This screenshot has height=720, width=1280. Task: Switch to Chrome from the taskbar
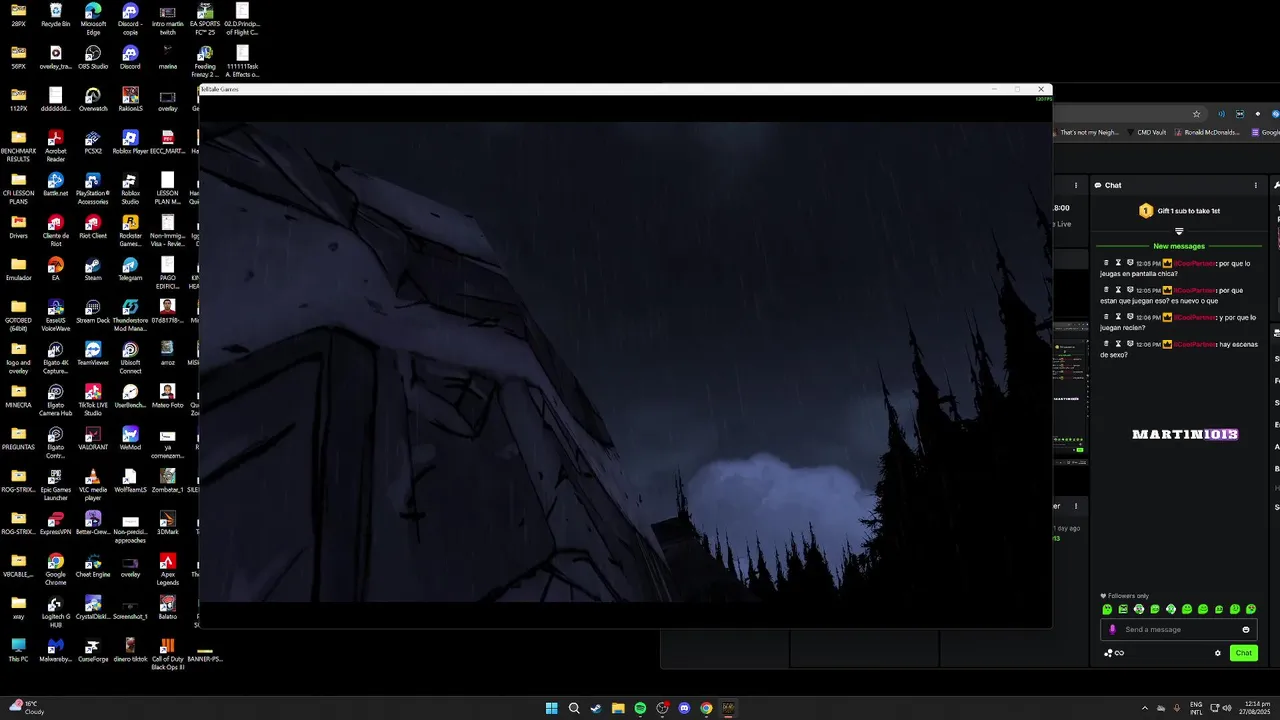coord(706,708)
